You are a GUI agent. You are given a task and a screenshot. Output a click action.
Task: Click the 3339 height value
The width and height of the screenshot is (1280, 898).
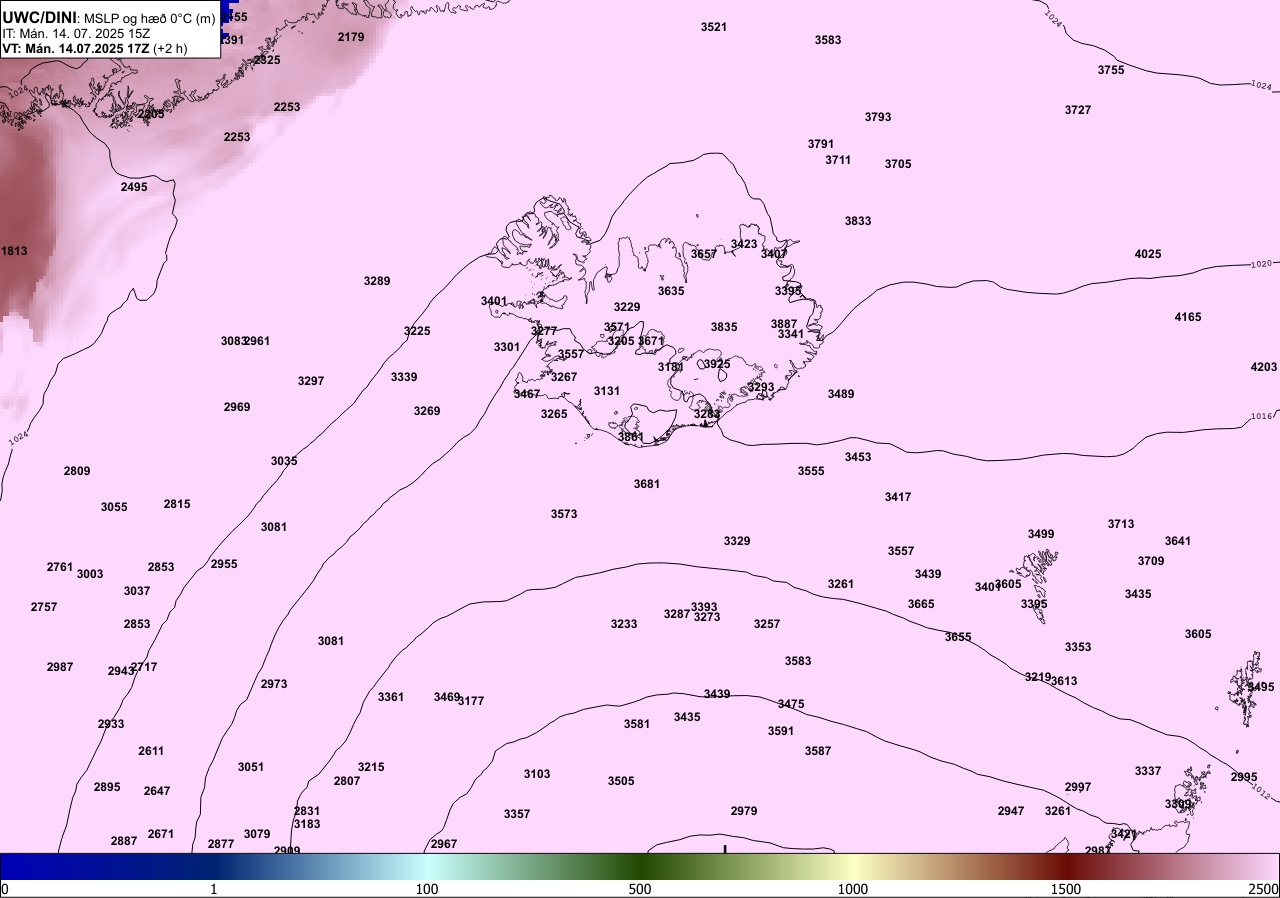tap(404, 377)
